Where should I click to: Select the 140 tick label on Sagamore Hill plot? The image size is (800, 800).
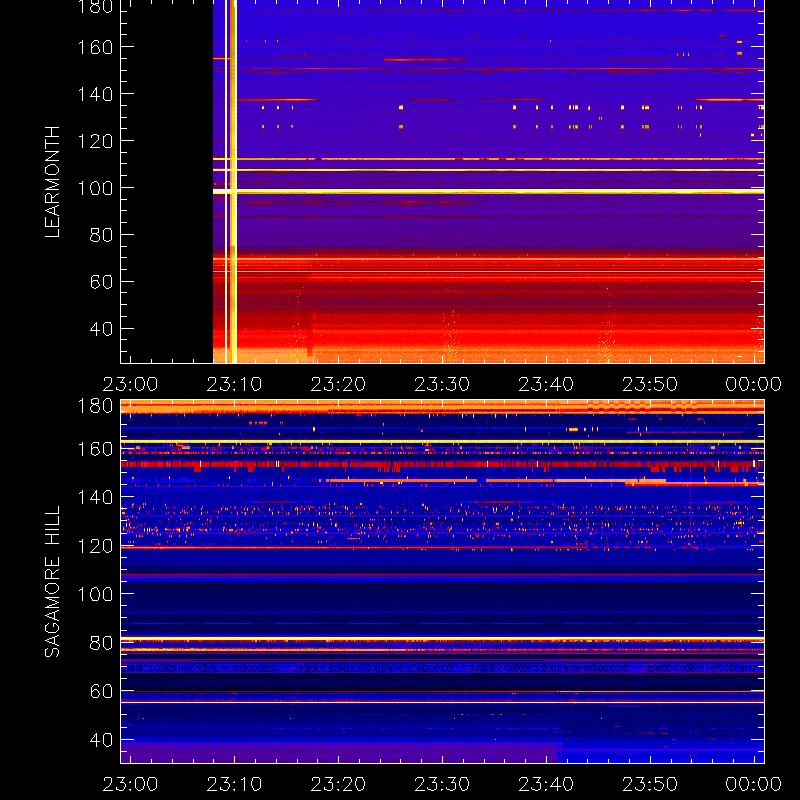[95, 497]
